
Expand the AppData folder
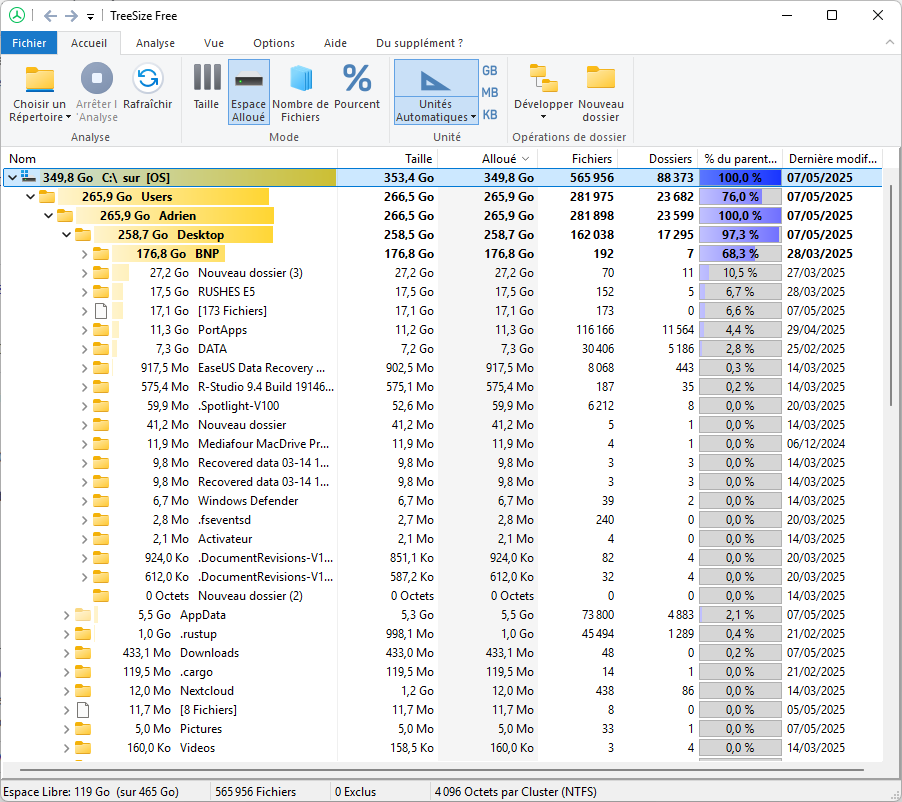(x=66, y=615)
